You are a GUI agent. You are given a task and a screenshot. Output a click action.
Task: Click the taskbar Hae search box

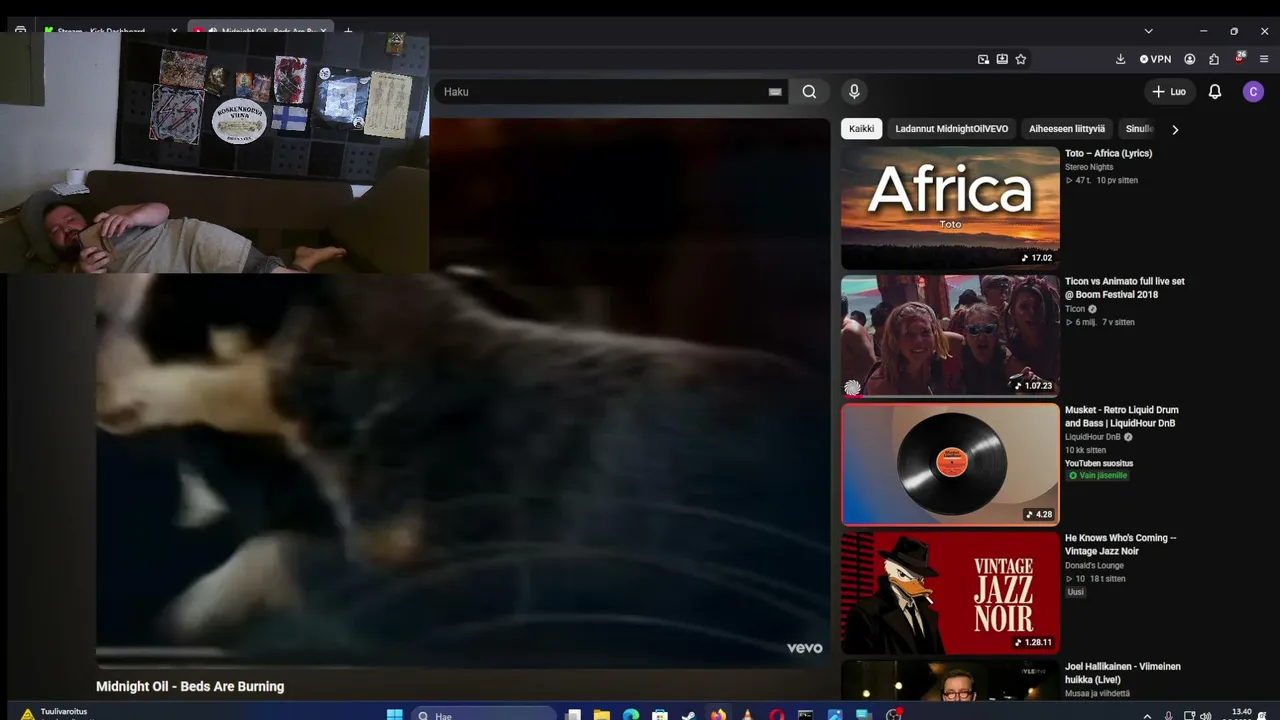[x=484, y=715]
